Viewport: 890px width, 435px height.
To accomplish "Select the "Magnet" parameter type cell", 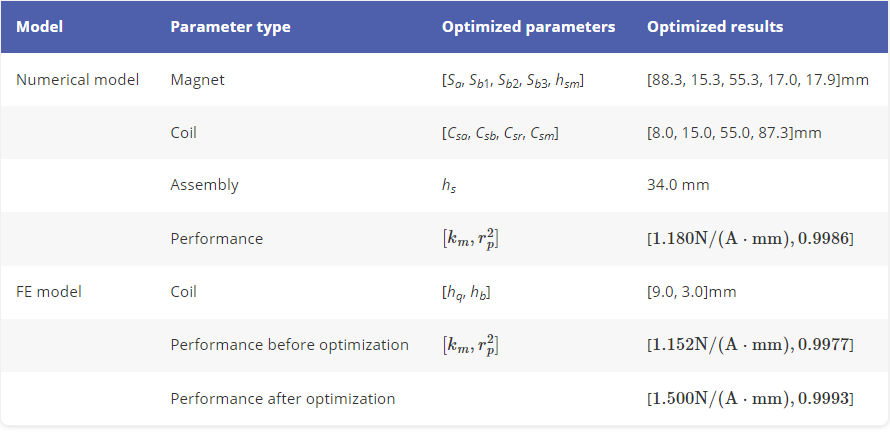I will [x=198, y=79].
